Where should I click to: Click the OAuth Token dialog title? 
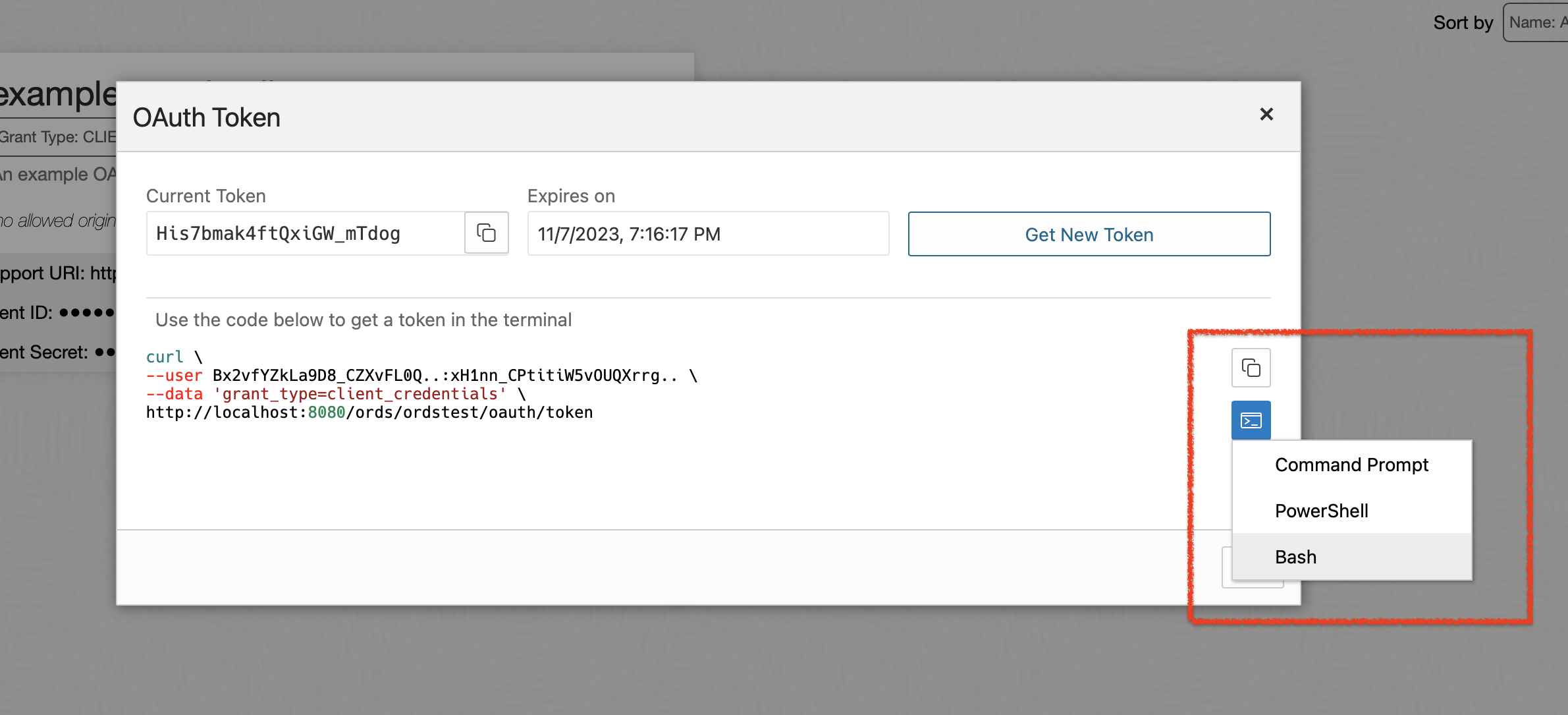pos(207,118)
